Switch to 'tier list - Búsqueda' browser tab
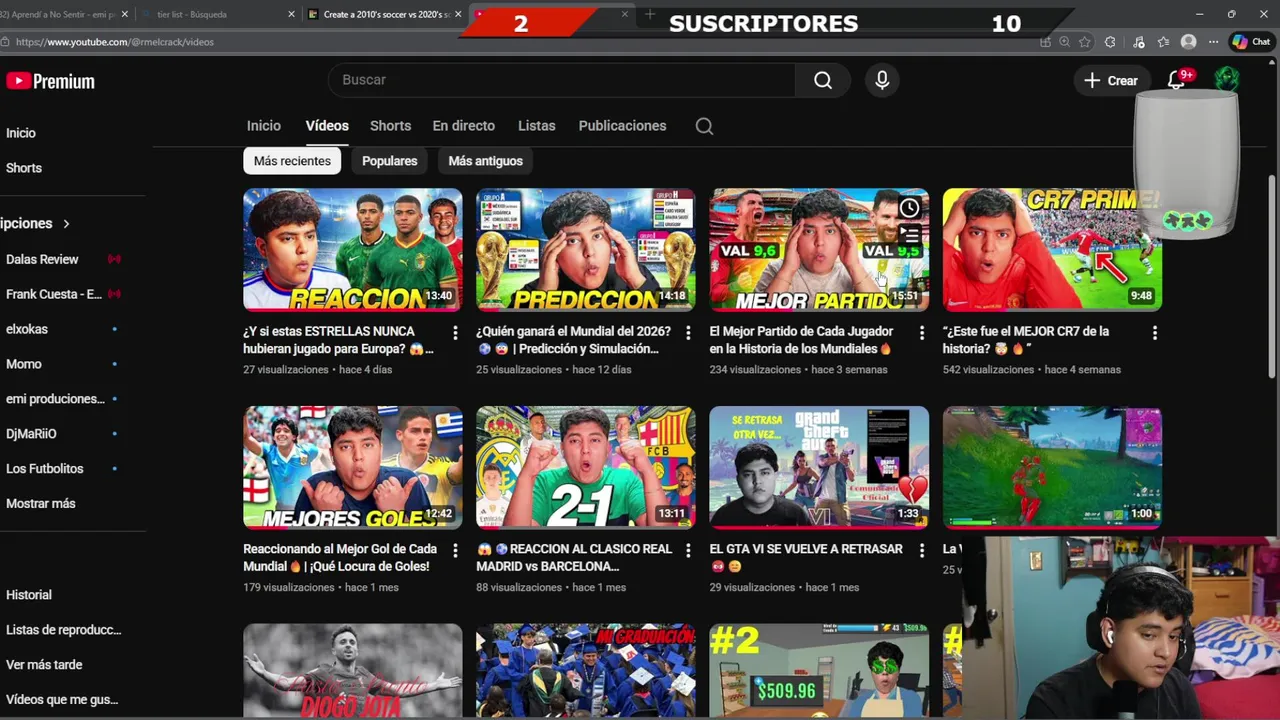The height and width of the screenshot is (720, 1280). (215, 15)
